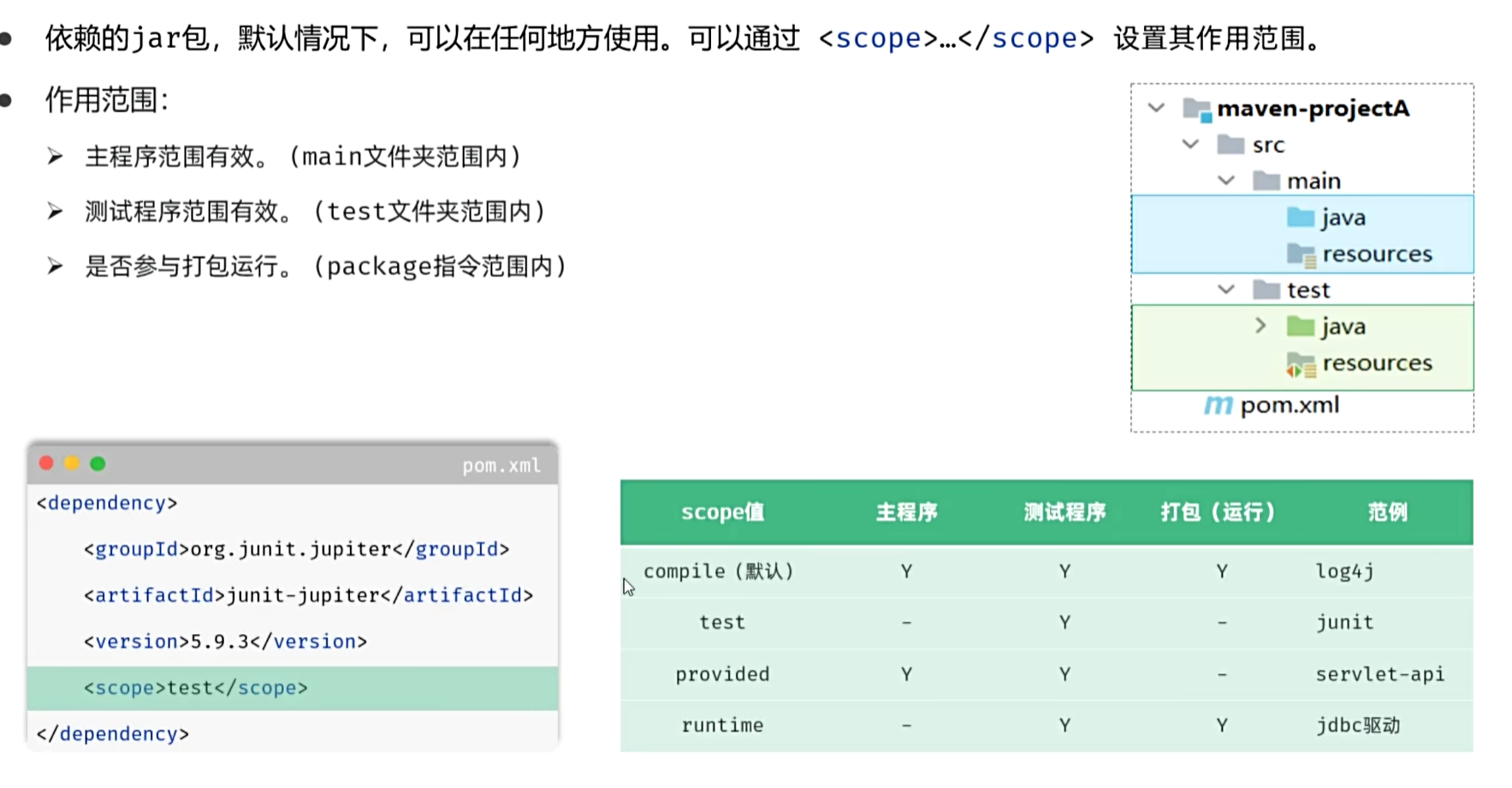
Task: Click 打包 Y cell in runtime row
Action: tap(1222, 726)
